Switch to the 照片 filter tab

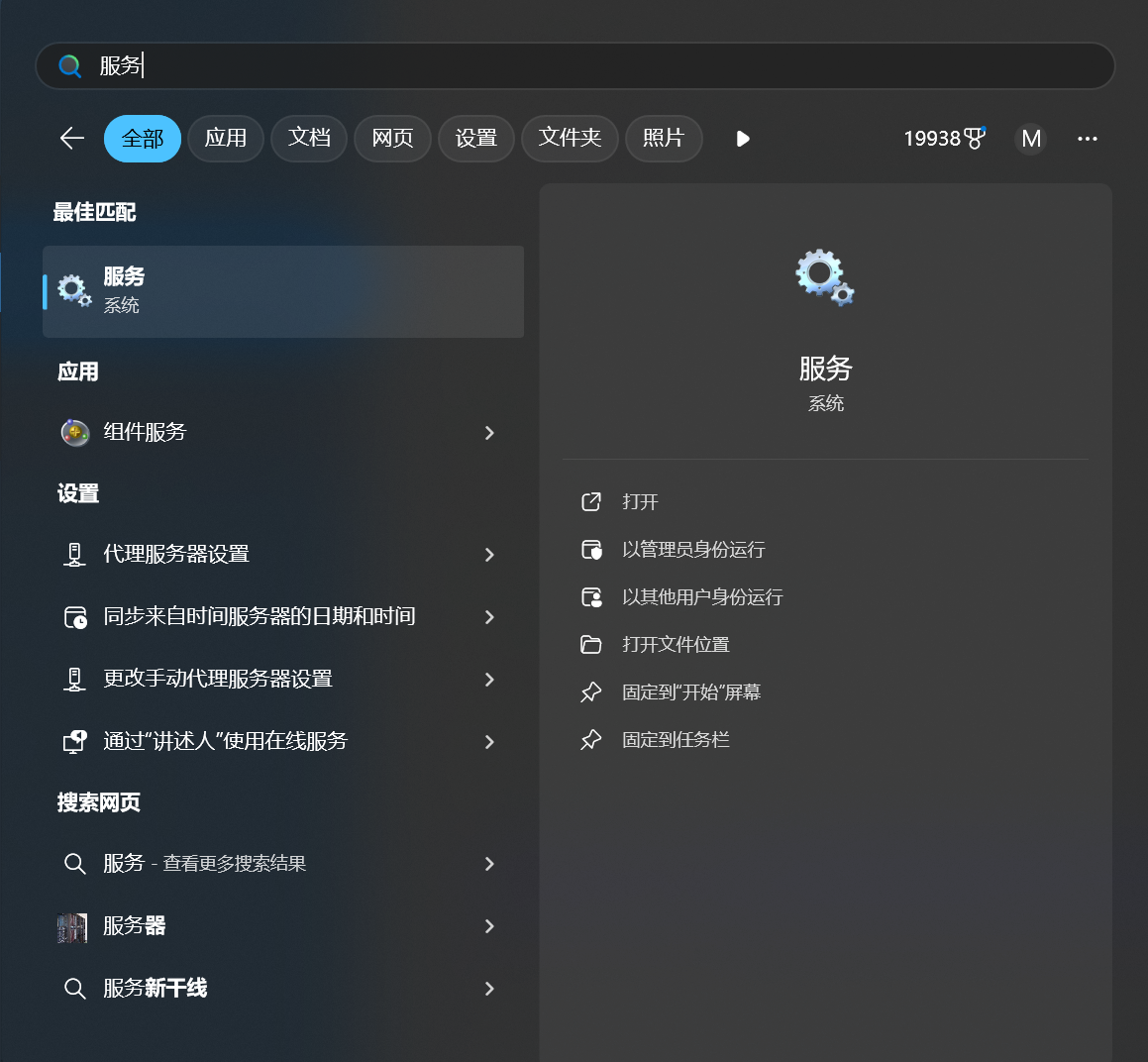pyautogui.click(x=663, y=139)
